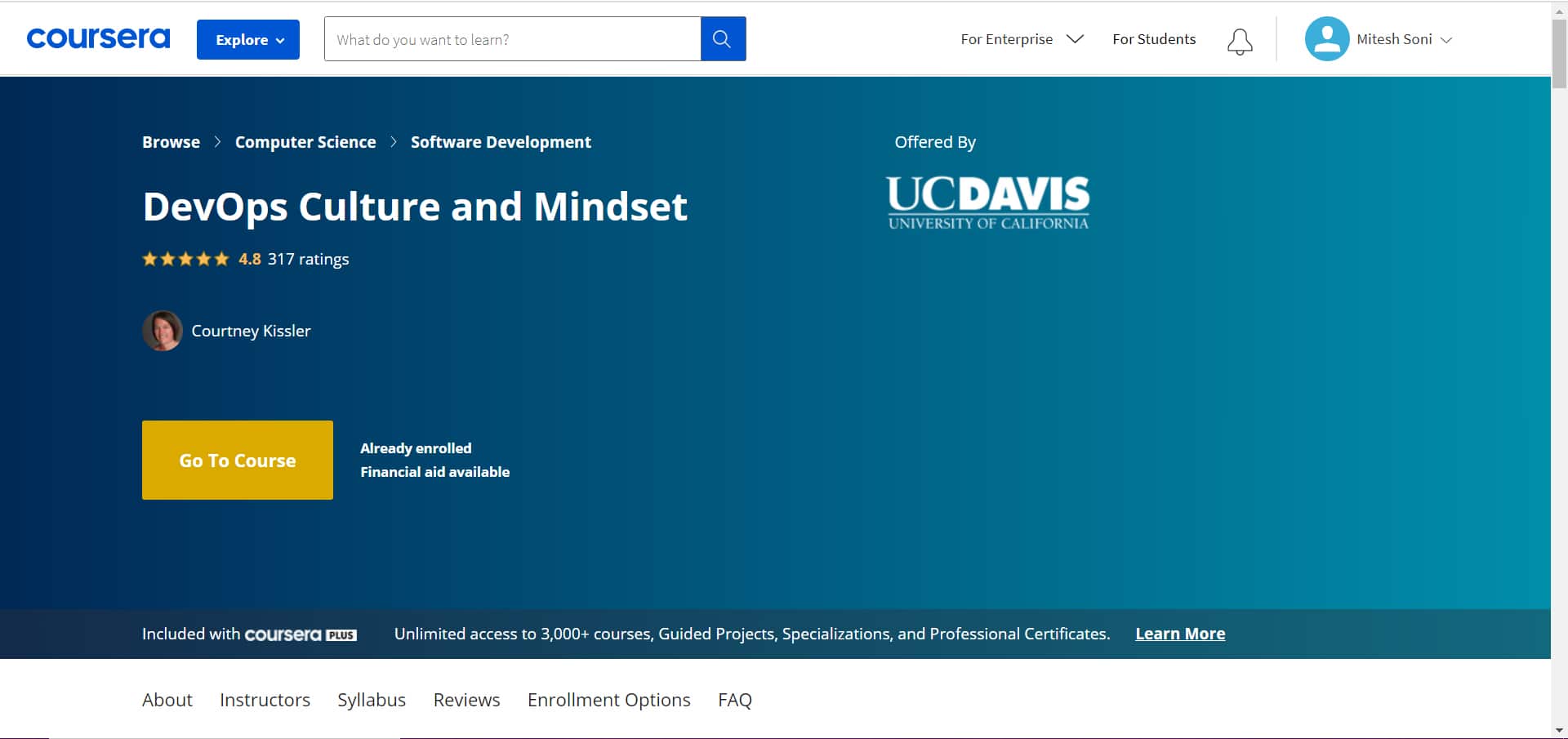
Task: Click the magnifying glass search button
Action: pos(722,38)
